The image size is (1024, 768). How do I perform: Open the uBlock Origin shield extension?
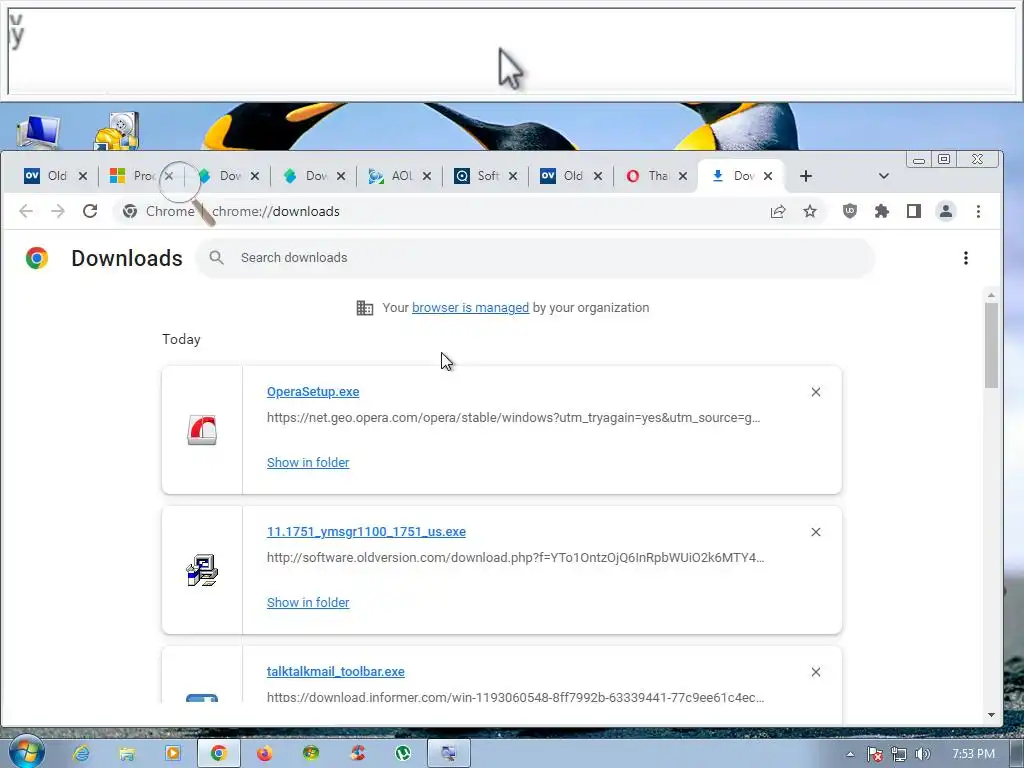coord(850,211)
